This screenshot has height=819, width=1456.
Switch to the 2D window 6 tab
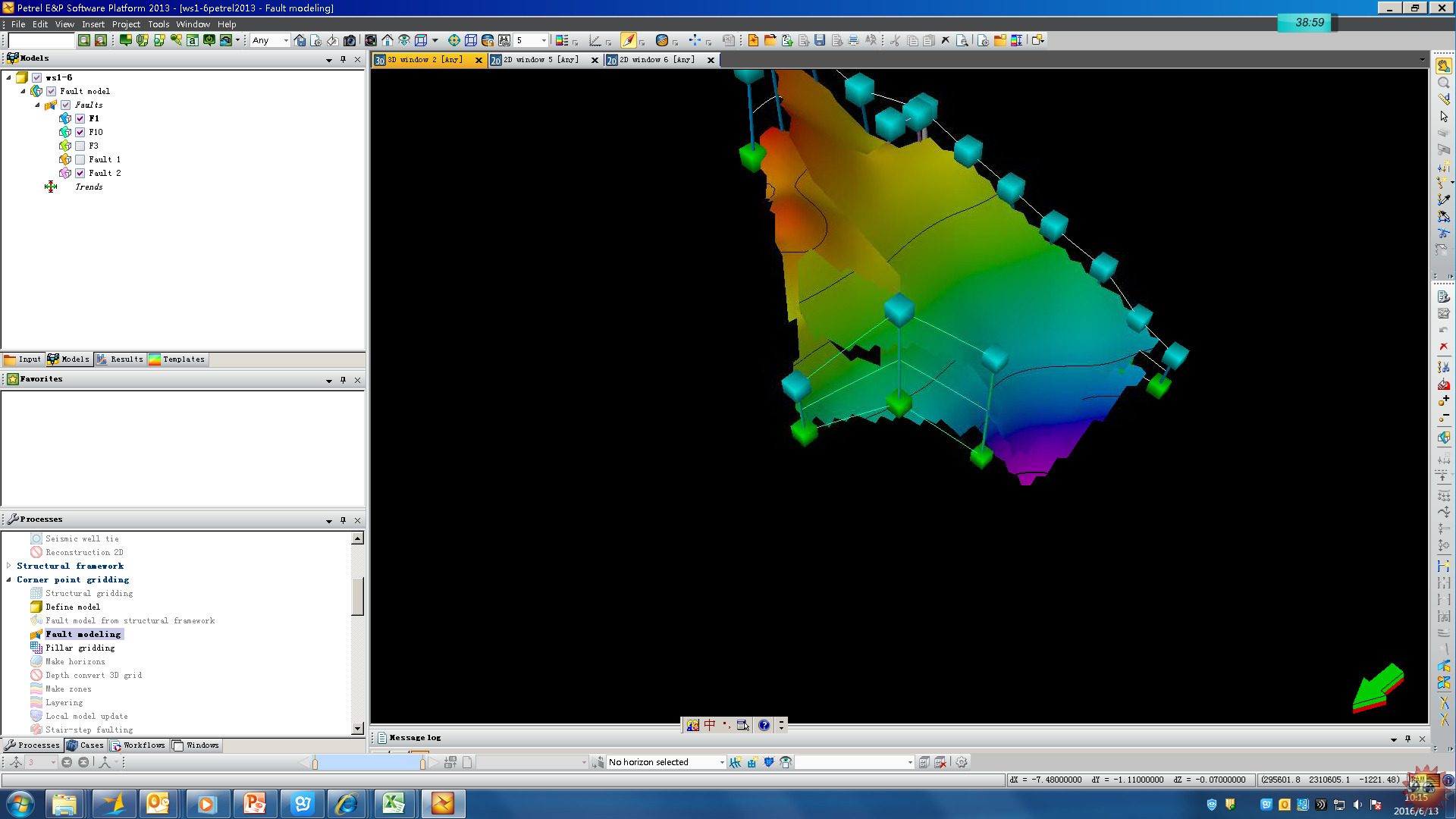pos(656,60)
